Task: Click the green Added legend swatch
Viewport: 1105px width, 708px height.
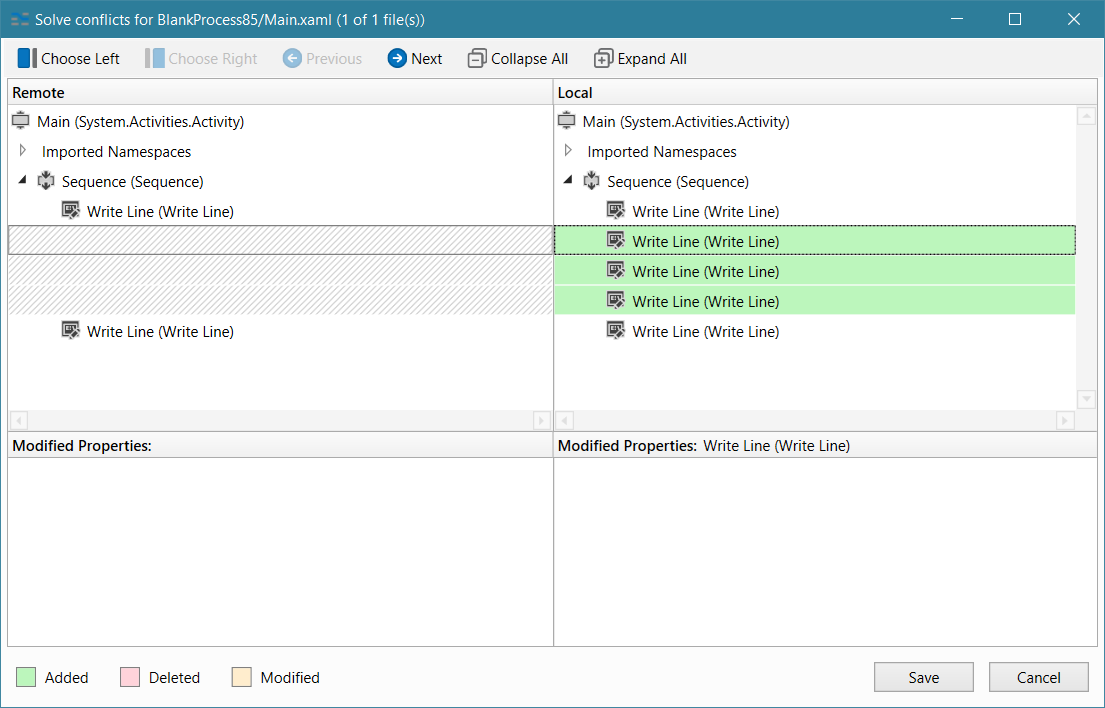Action: 26,677
